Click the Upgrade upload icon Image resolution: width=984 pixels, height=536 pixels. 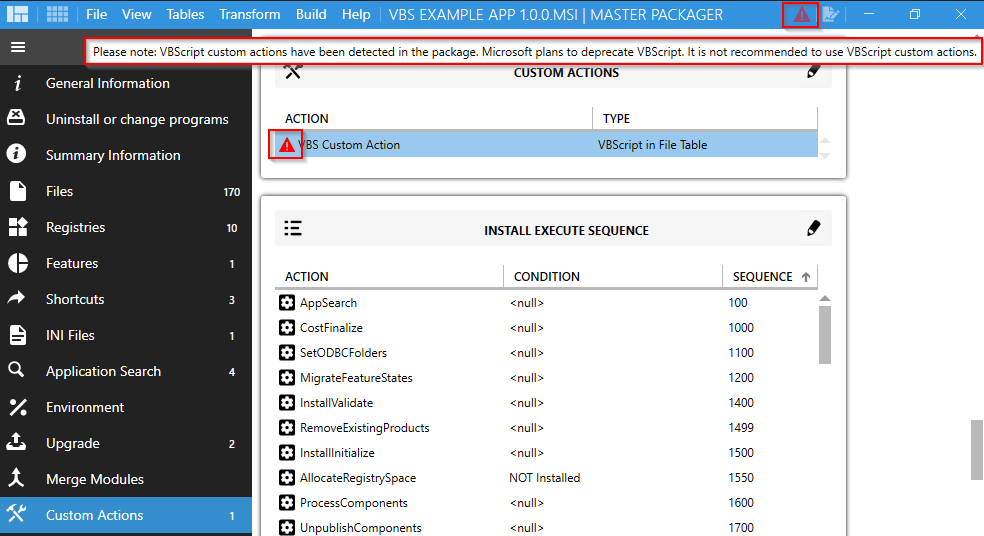click(16, 442)
